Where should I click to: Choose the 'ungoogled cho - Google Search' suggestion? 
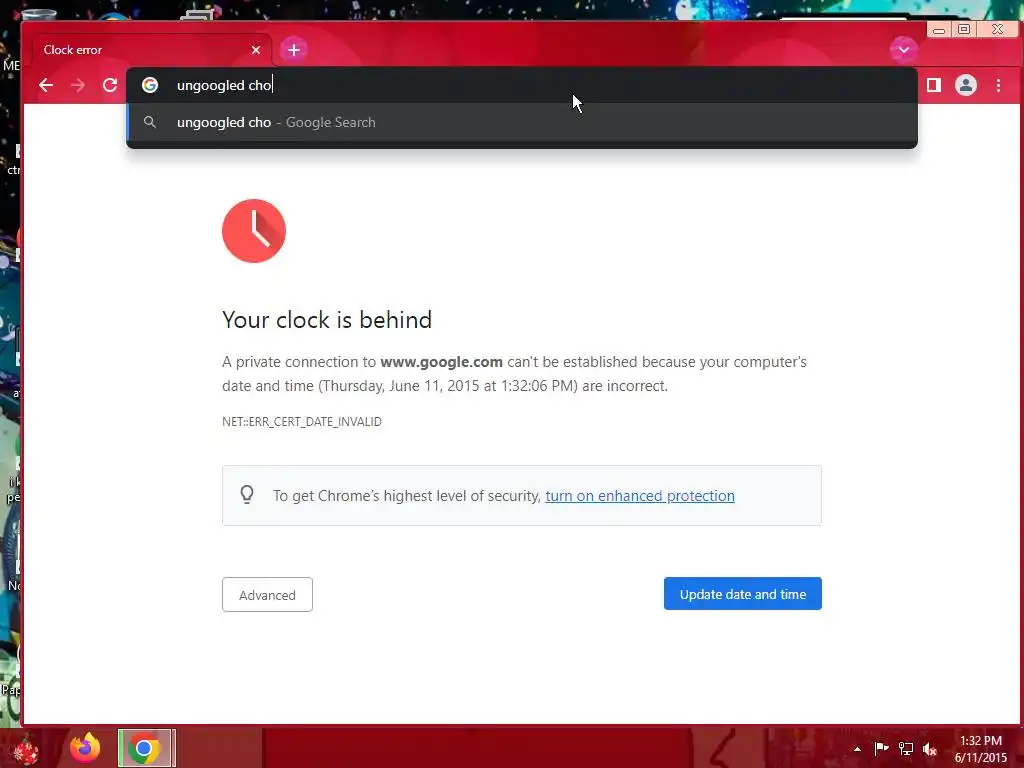click(x=522, y=122)
